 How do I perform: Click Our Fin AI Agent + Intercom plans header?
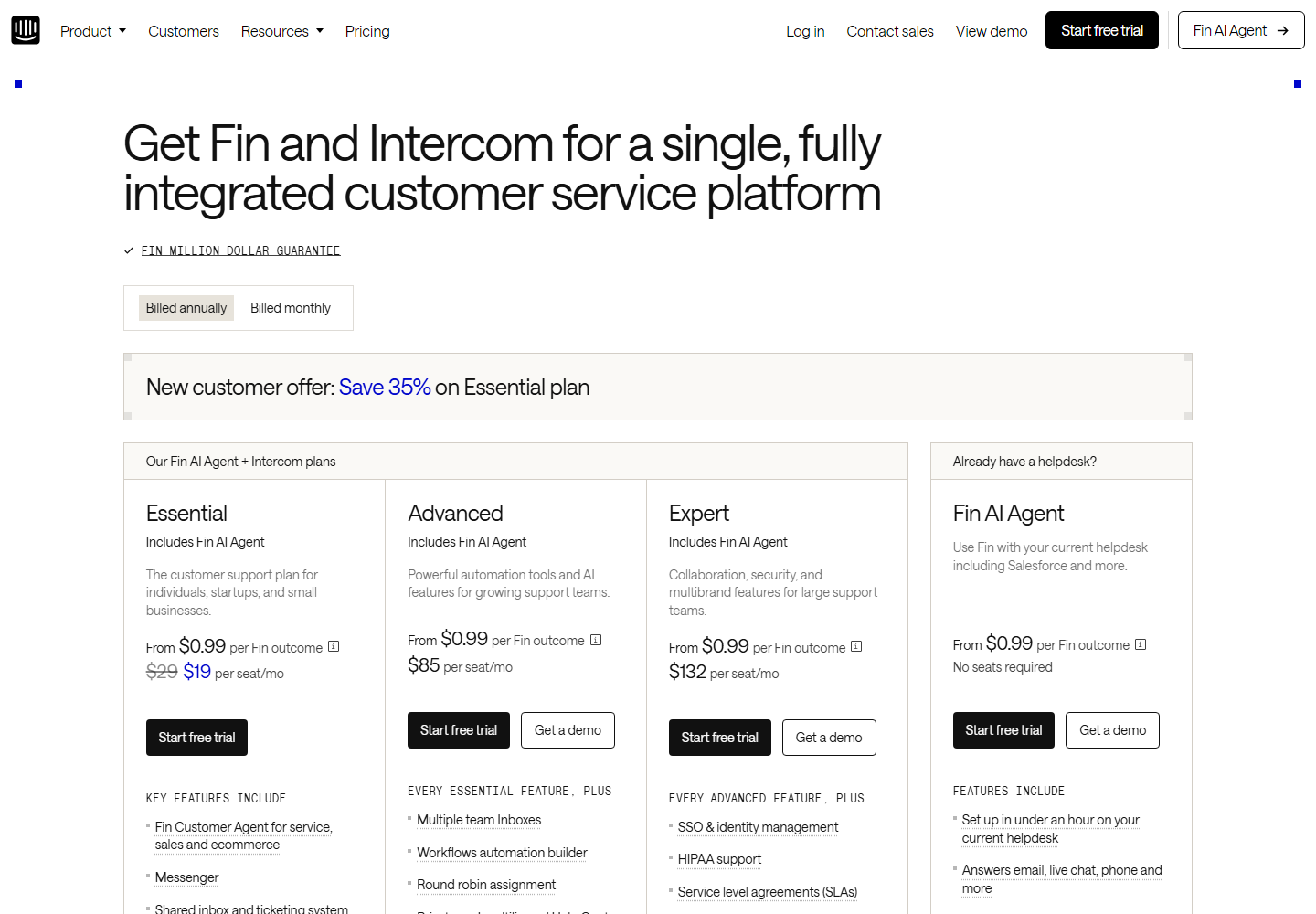click(240, 462)
